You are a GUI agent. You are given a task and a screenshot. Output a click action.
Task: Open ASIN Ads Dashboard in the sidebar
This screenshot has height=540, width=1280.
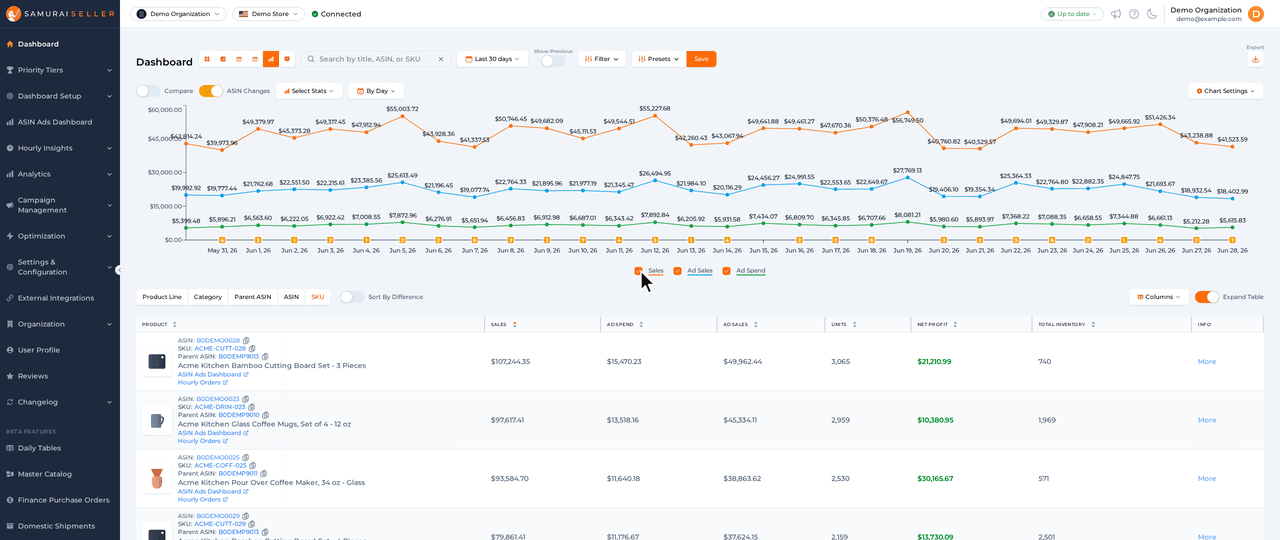pos(60,122)
